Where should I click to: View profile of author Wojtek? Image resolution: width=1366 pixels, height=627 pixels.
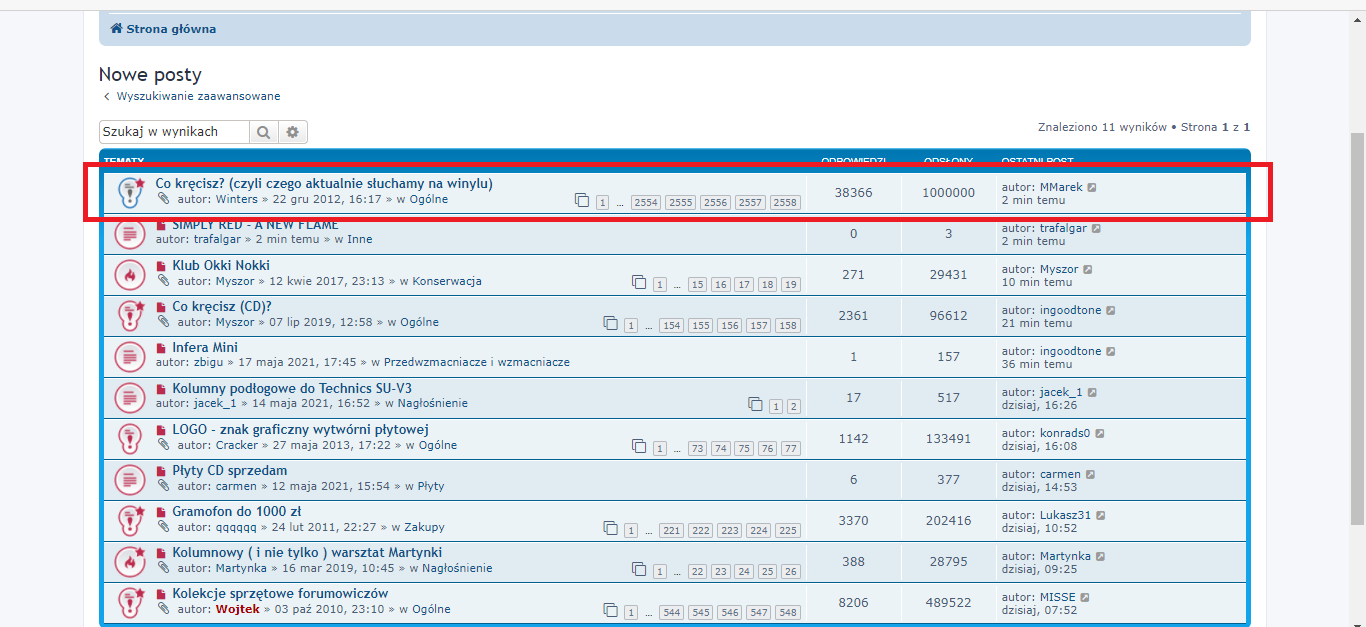[x=236, y=609]
